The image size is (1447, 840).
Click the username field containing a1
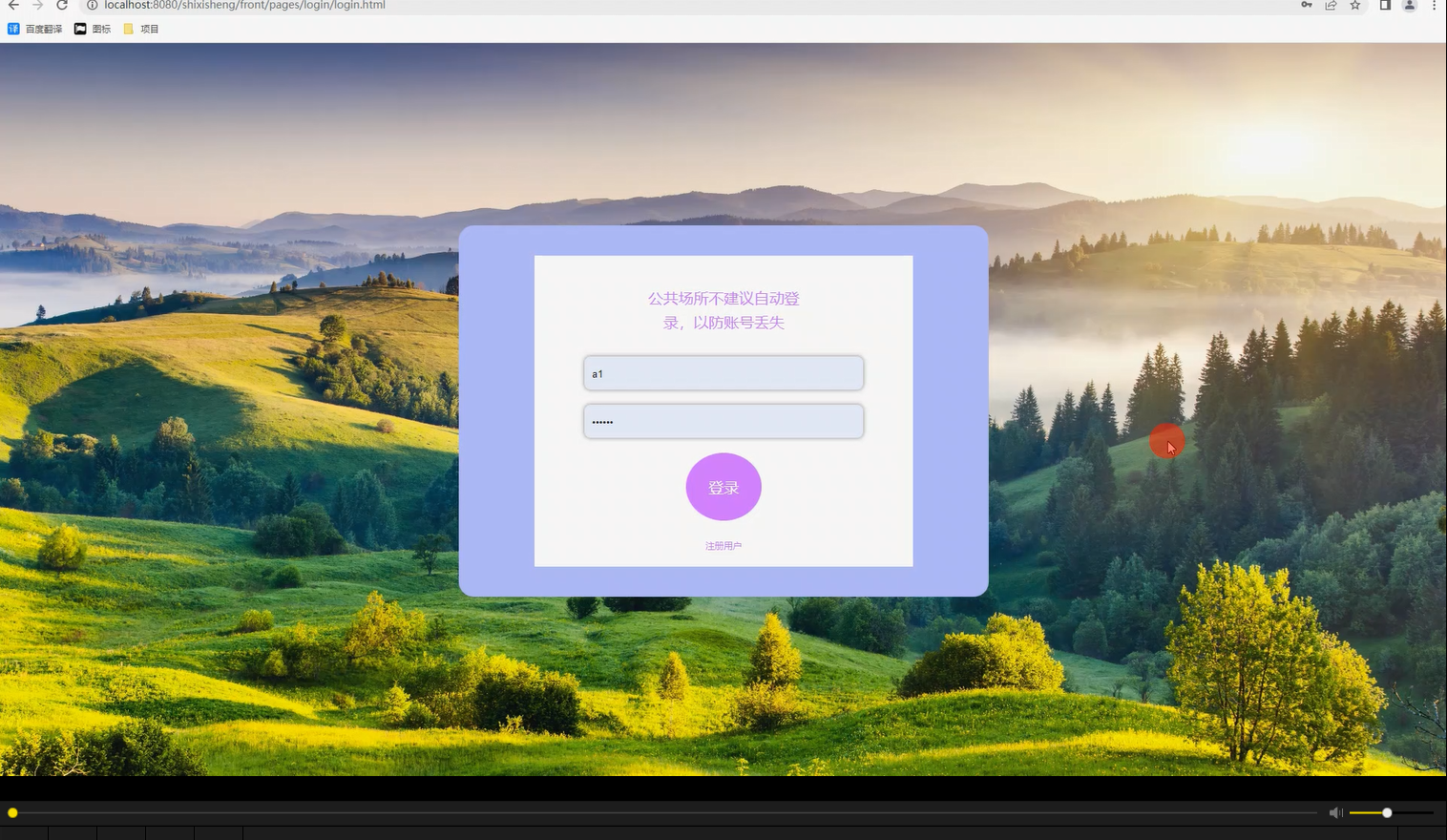pyautogui.click(x=723, y=373)
